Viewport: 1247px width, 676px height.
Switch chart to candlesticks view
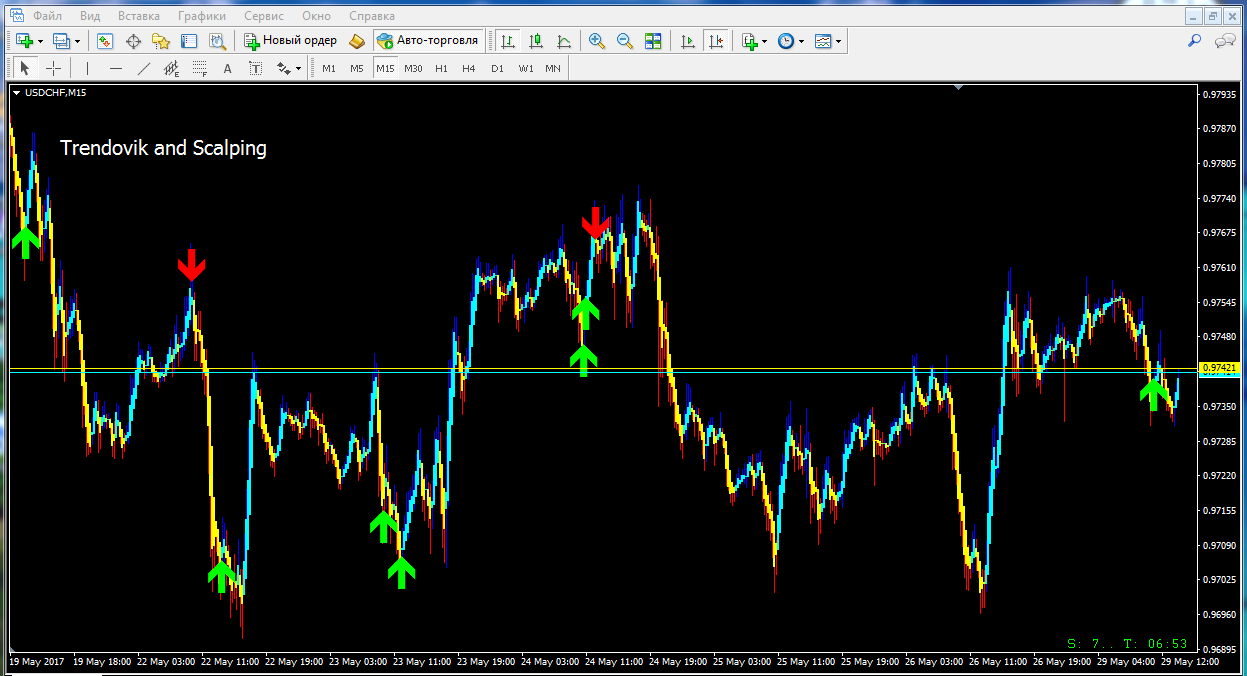click(536, 41)
